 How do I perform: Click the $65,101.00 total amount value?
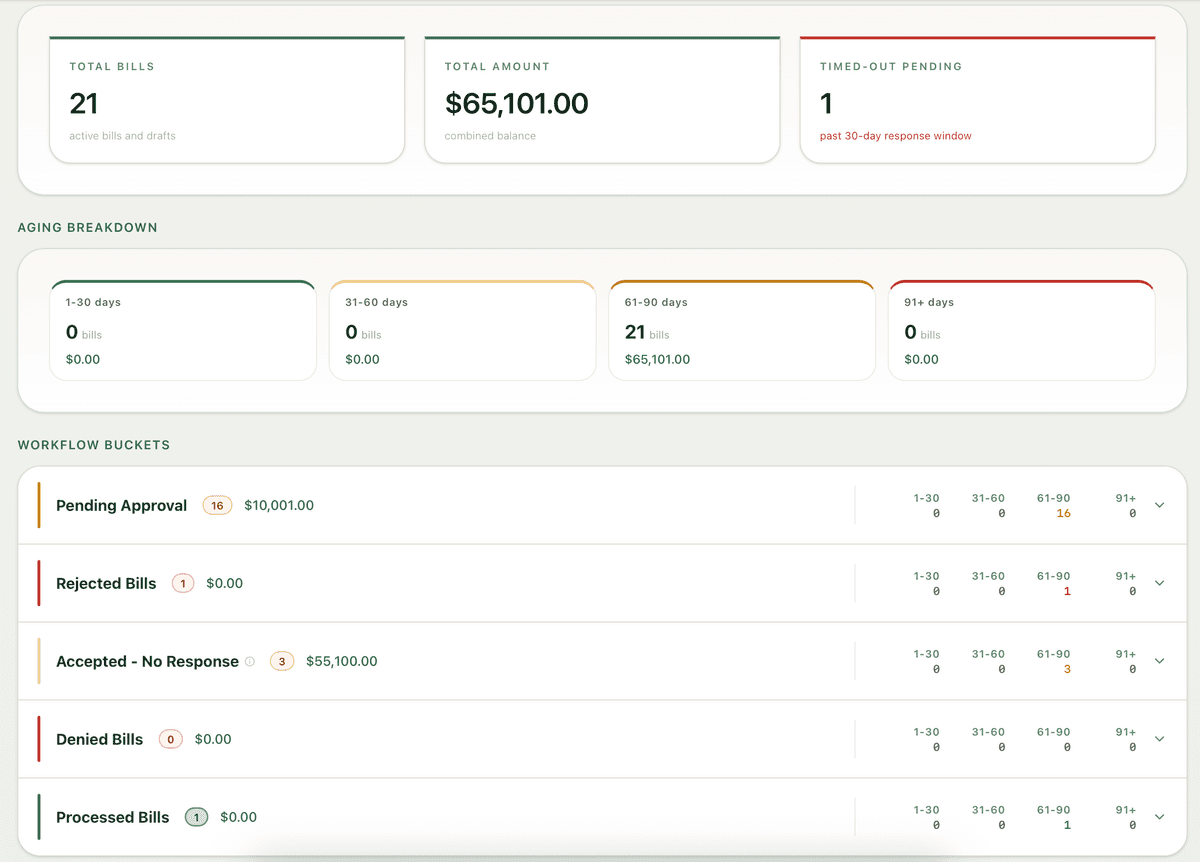coord(517,103)
